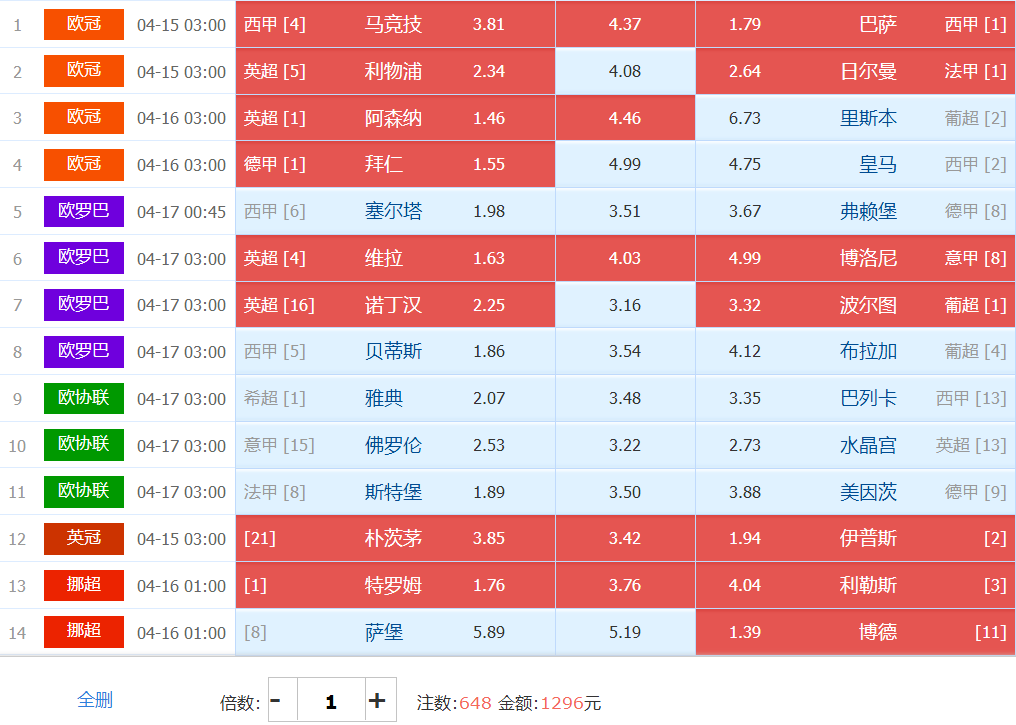Click the 欧协联 badge in the 雅典 row
This screenshot has height=725, width=1016.
(84, 398)
